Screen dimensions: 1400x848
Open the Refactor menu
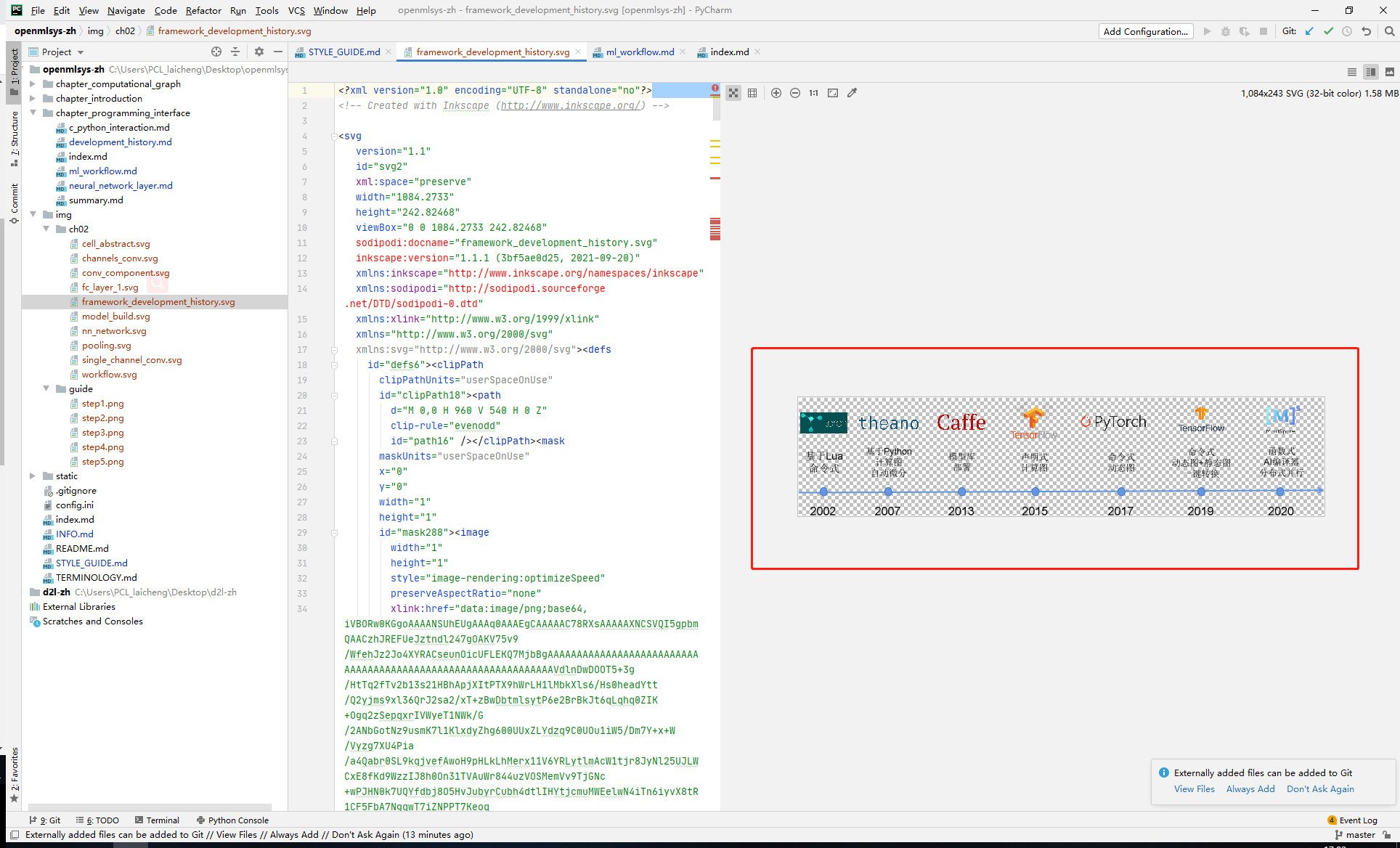(203, 10)
